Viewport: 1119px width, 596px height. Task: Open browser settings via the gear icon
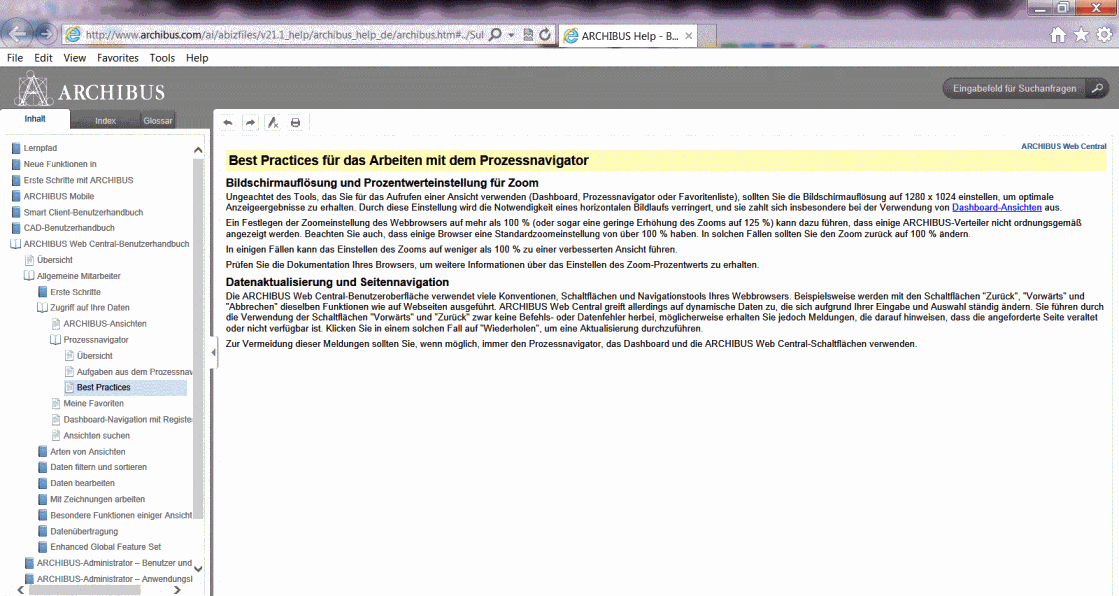click(x=1105, y=34)
